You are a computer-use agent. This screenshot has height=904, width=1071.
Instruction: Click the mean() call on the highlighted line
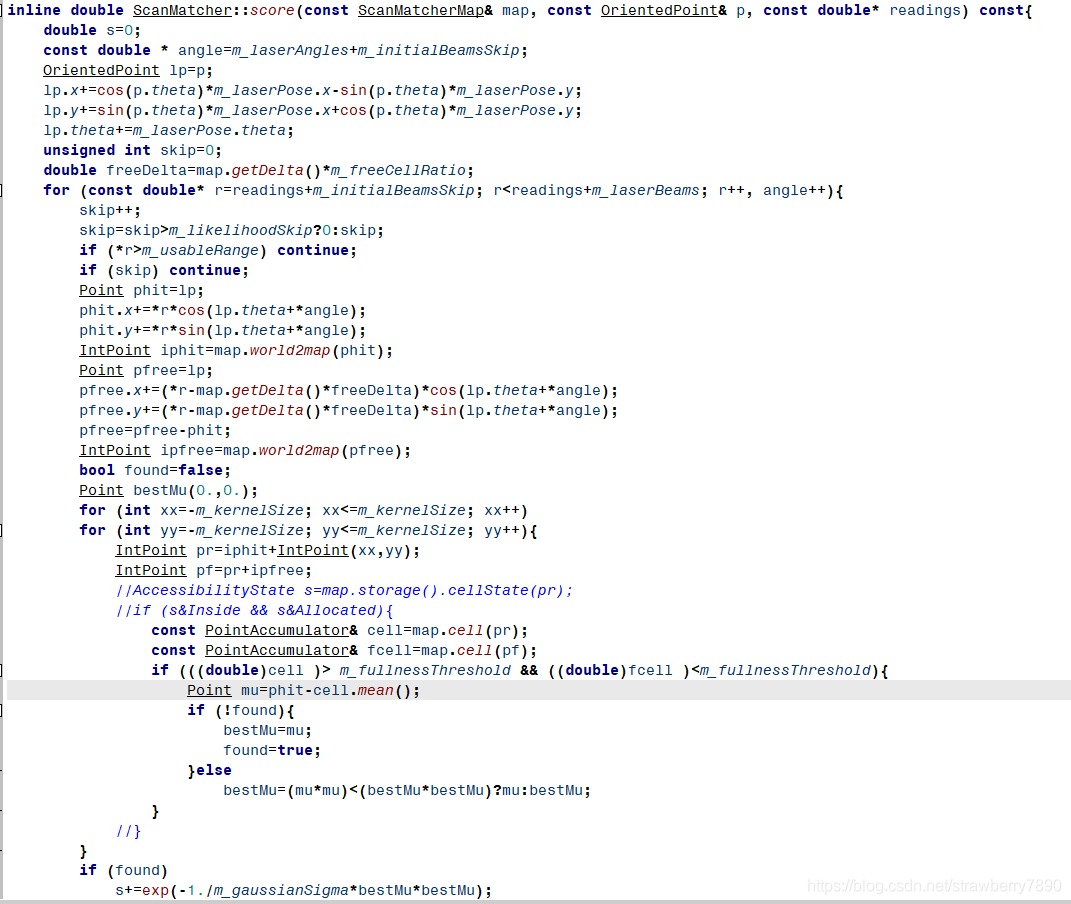click(x=389, y=690)
